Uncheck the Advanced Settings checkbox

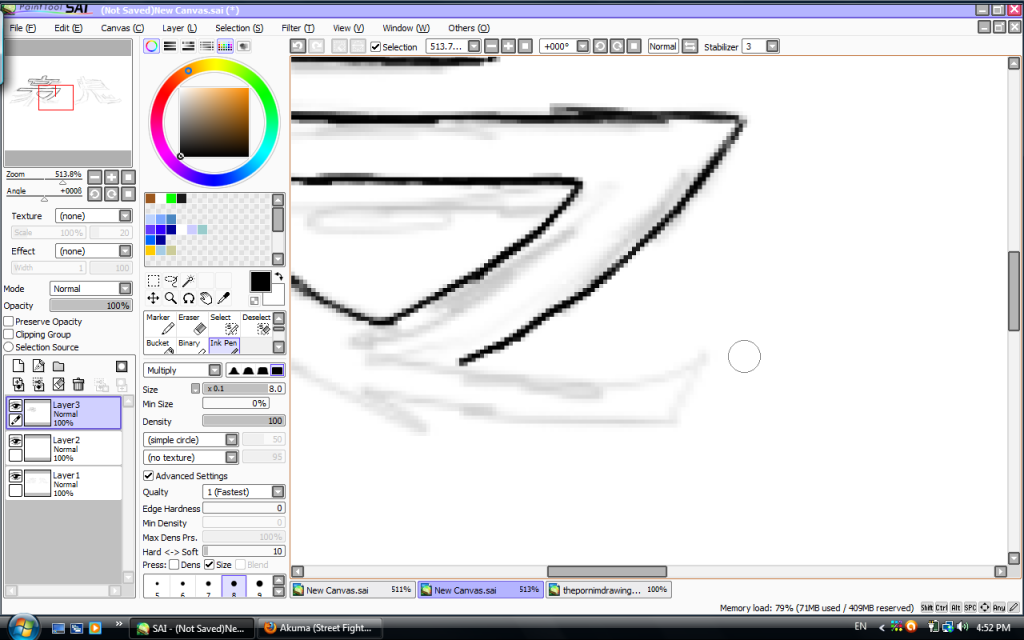(x=149, y=476)
